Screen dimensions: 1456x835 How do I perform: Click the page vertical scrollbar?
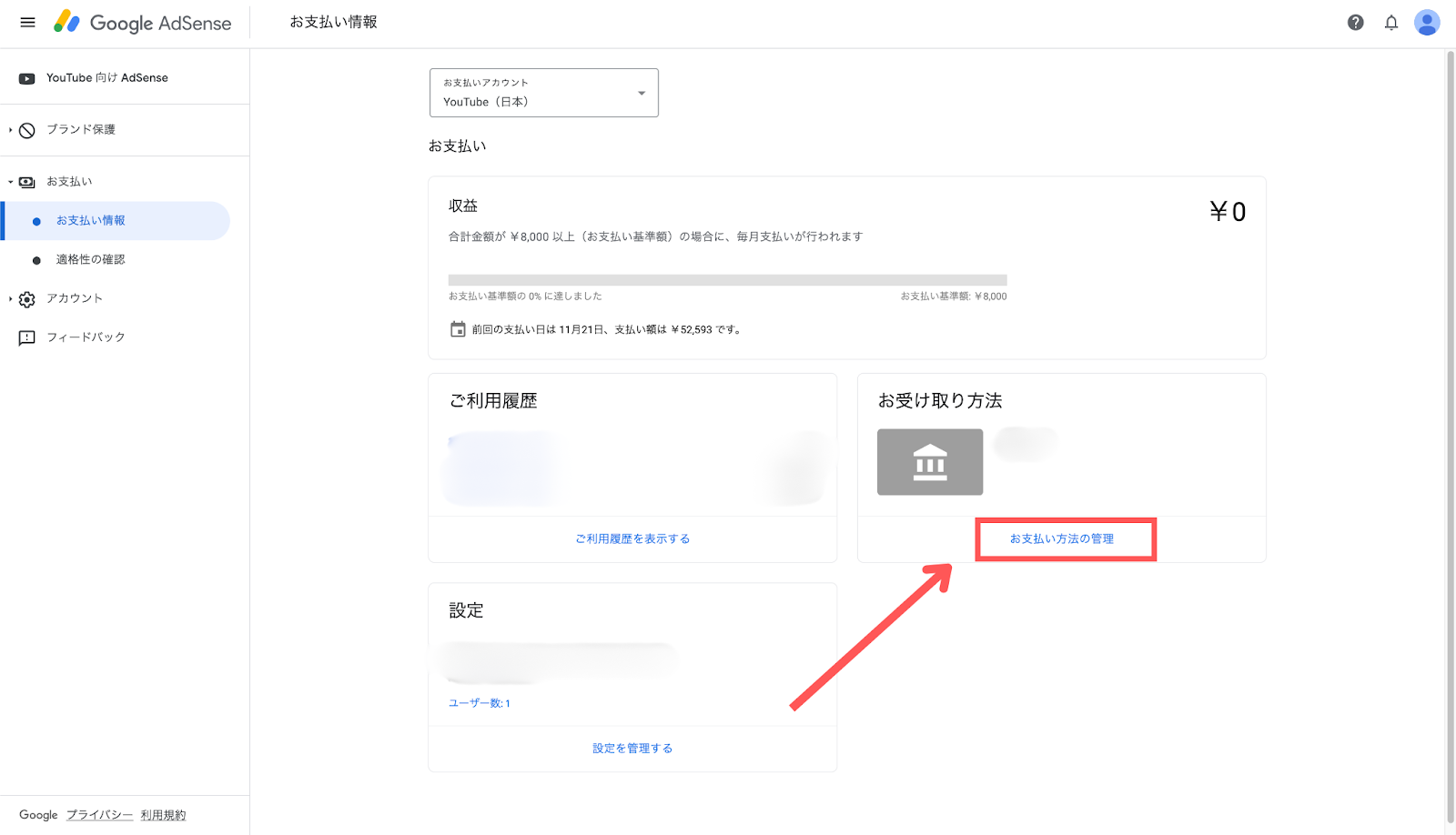click(x=1451, y=437)
